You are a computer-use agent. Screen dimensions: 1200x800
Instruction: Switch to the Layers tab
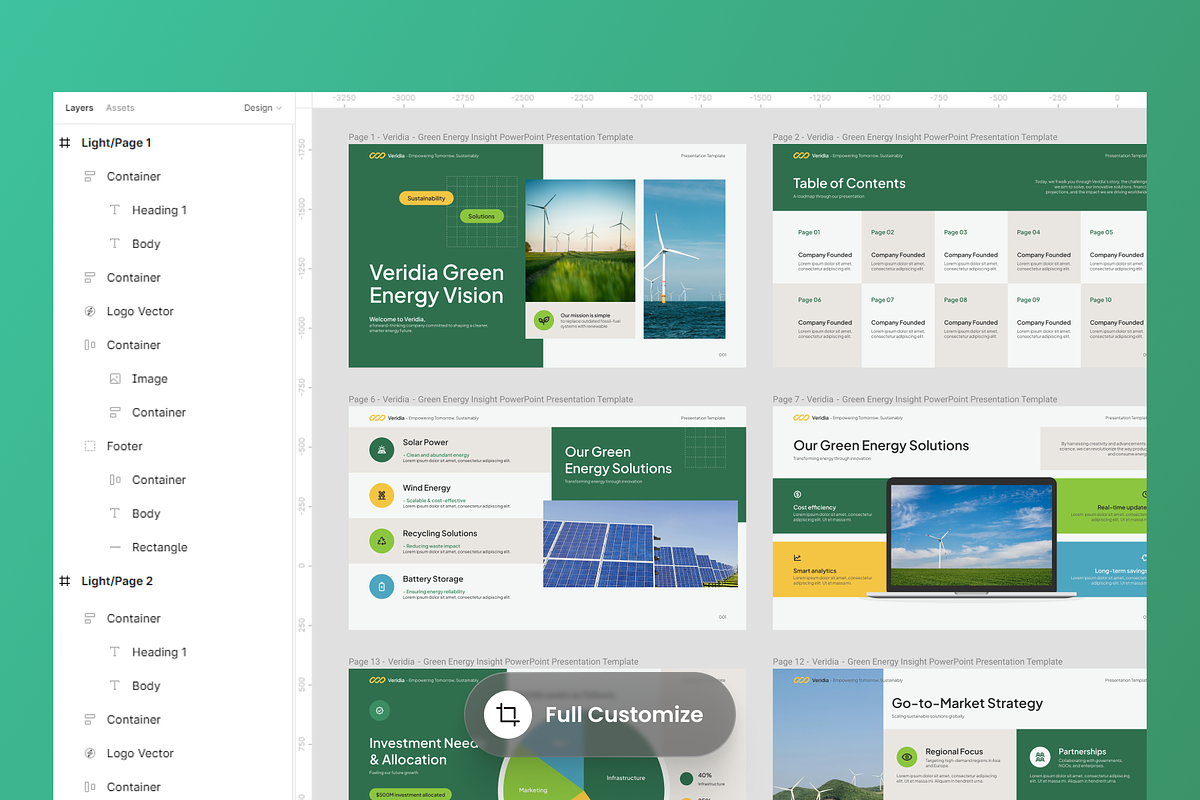tap(79, 108)
